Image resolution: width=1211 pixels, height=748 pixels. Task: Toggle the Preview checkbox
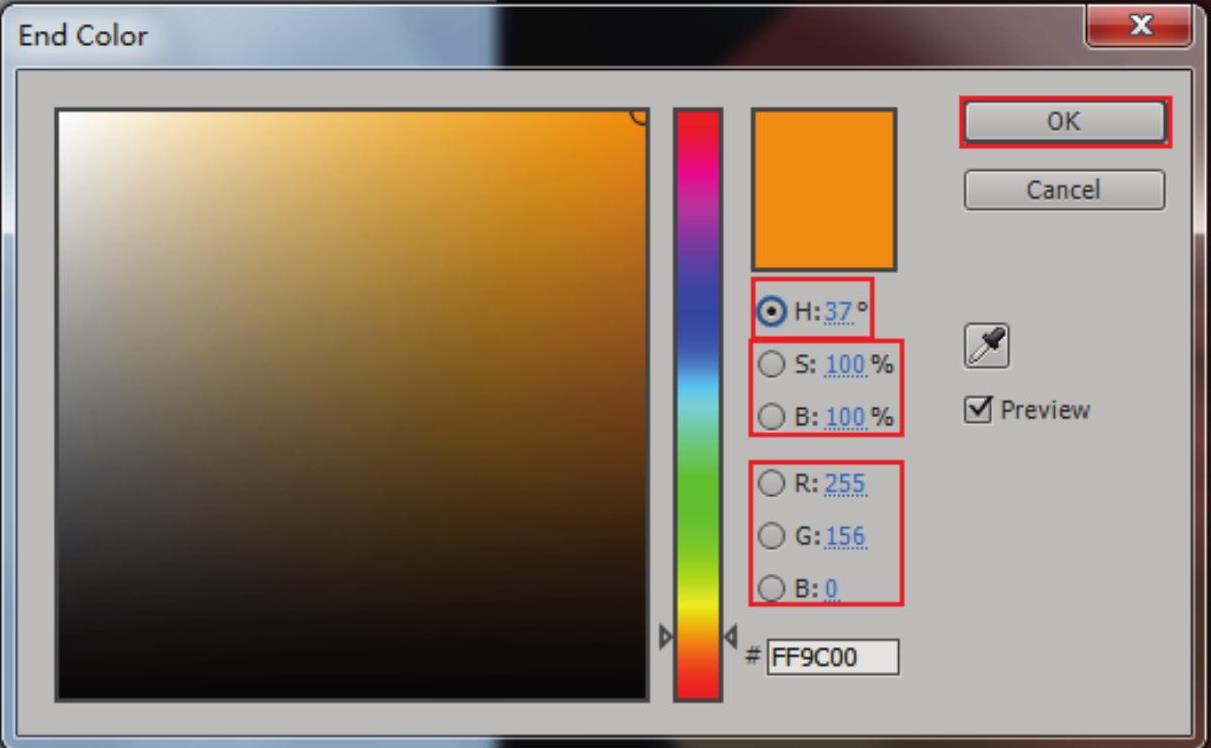978,409
